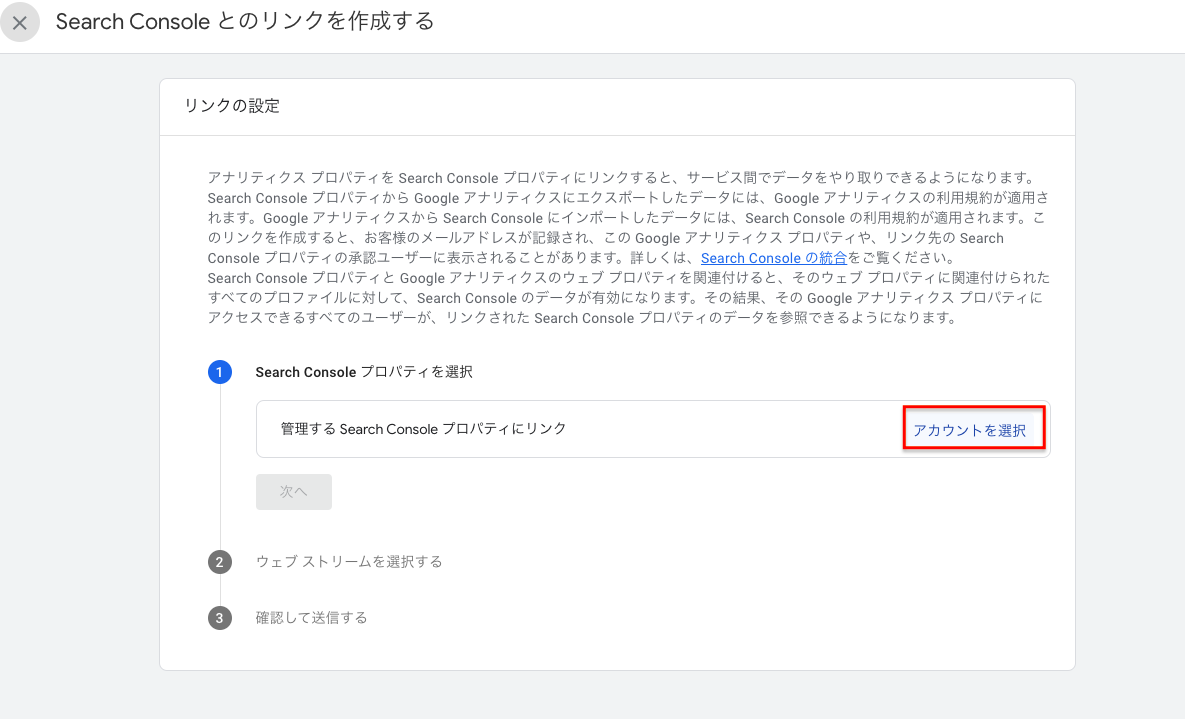Close the Search Console link creation dialog
This screenshot has height=719, width=1185.
(20, 22)
